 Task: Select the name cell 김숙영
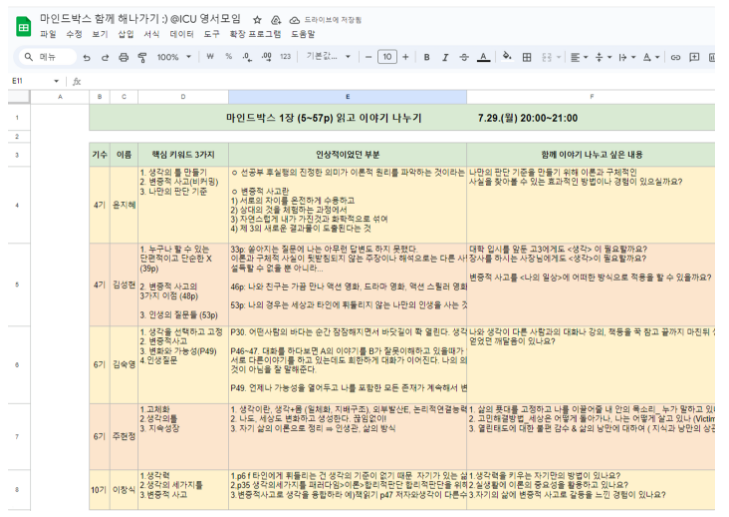tap(124, 365)
